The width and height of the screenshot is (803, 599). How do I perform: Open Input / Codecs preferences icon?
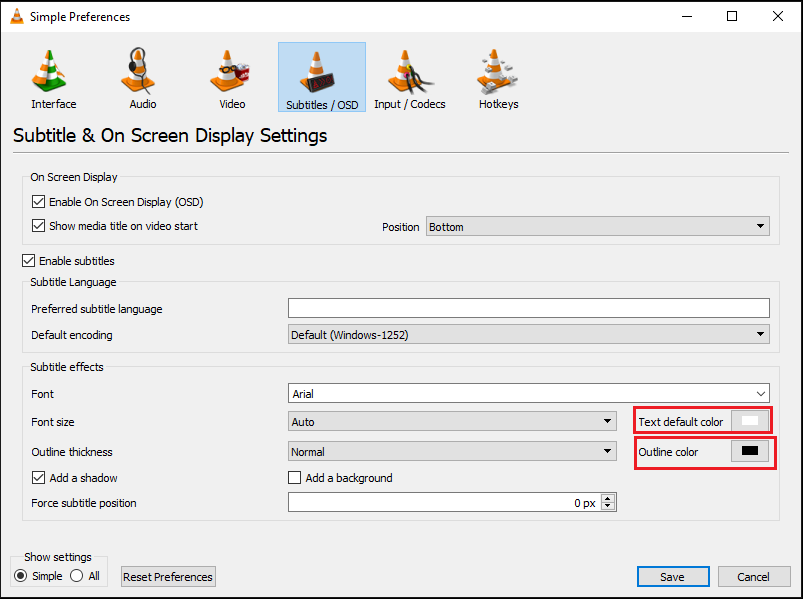point(410,71)
